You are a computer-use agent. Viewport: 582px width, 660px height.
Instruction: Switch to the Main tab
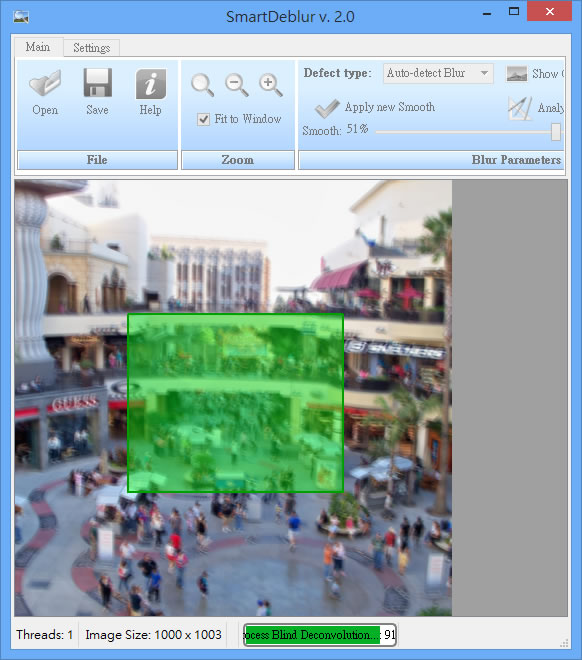[x=38, y=47]
